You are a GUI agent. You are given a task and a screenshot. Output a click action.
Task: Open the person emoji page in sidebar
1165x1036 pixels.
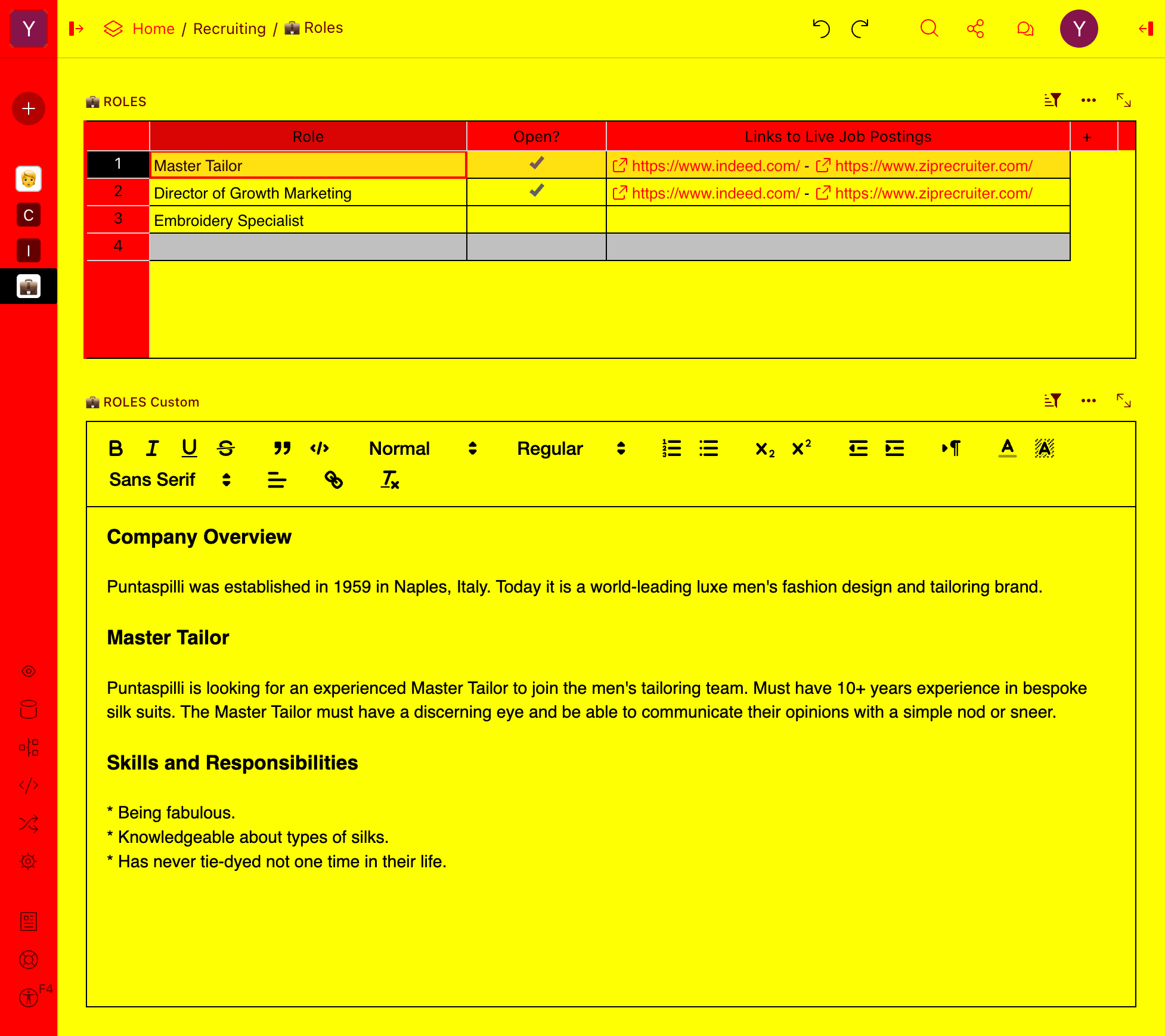click(x=29, y=179)
